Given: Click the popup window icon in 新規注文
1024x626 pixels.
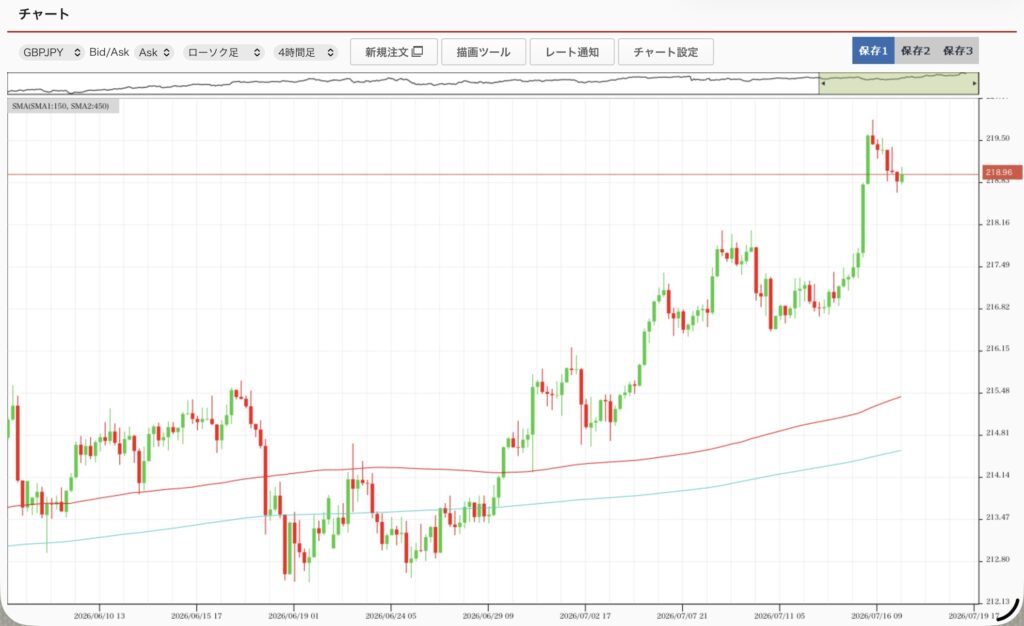Looking at the screenshot, I should 417,52.
